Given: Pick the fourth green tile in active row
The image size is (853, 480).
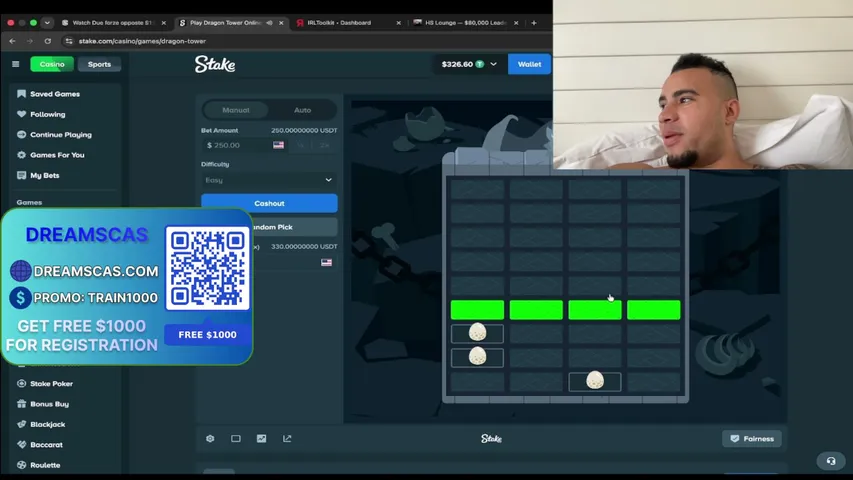Looking at the screenshot, I should coord(653,310).
